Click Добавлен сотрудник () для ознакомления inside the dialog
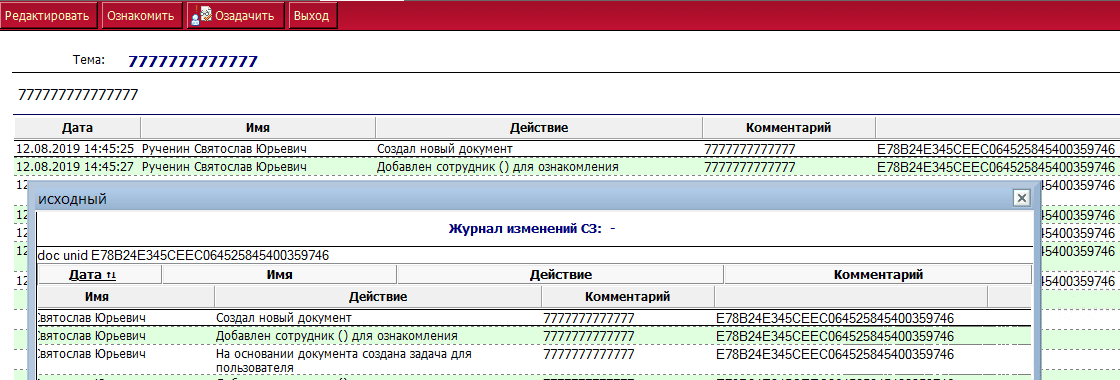 [x=336, y=336]
